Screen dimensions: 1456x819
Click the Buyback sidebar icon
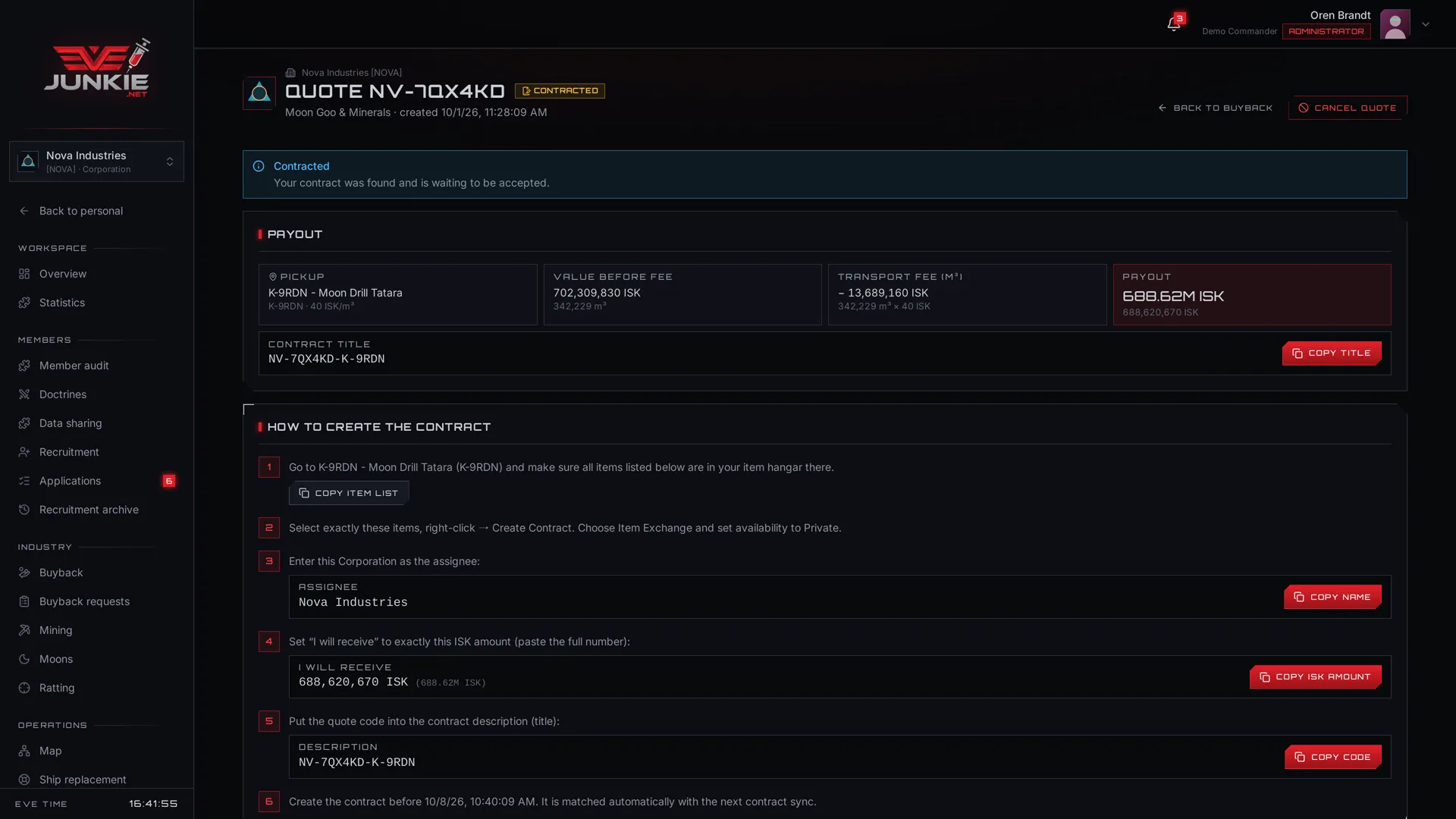24,573
